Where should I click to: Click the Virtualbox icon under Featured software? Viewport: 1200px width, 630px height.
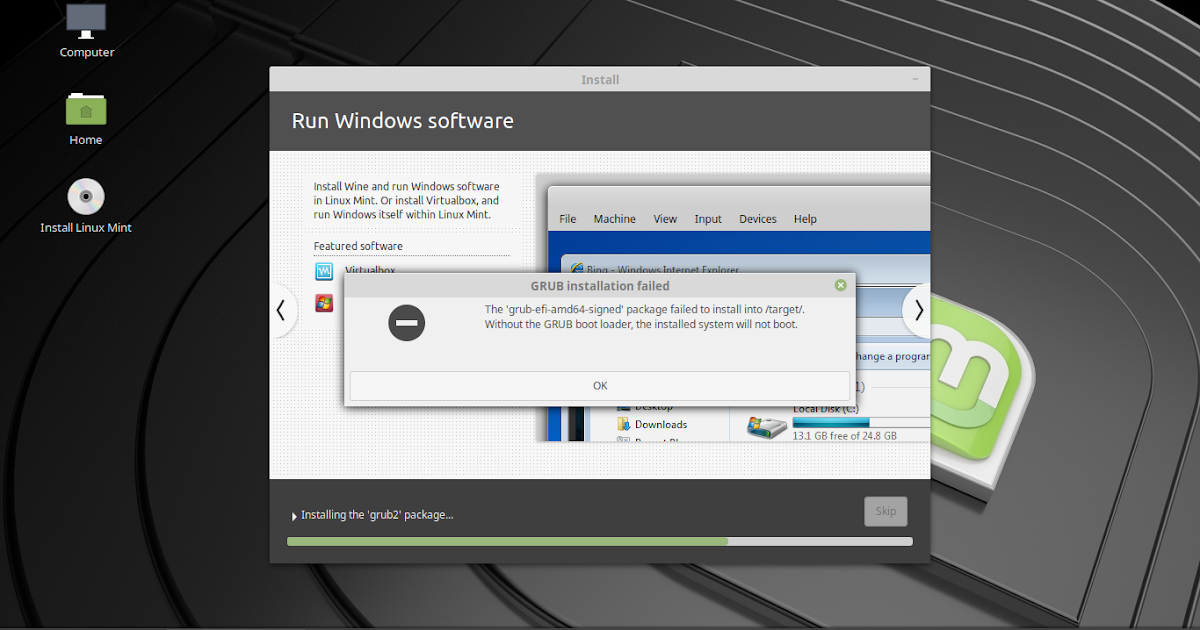[x=324, y=271]
